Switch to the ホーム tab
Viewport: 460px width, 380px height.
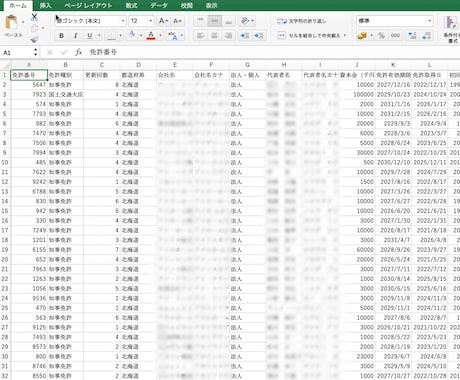click(18, 5)
